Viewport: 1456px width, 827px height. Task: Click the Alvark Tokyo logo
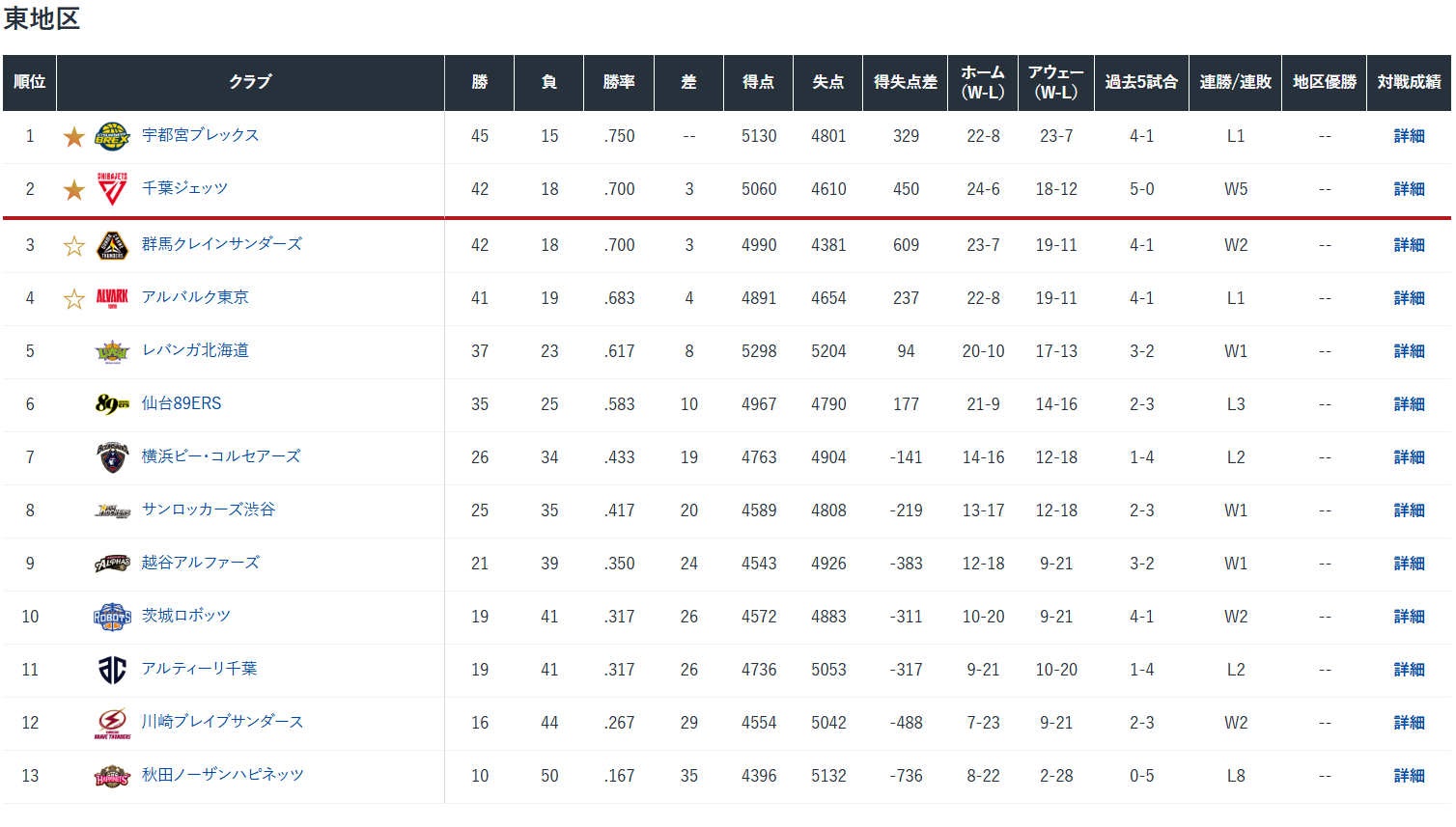(x=112, y=298)
